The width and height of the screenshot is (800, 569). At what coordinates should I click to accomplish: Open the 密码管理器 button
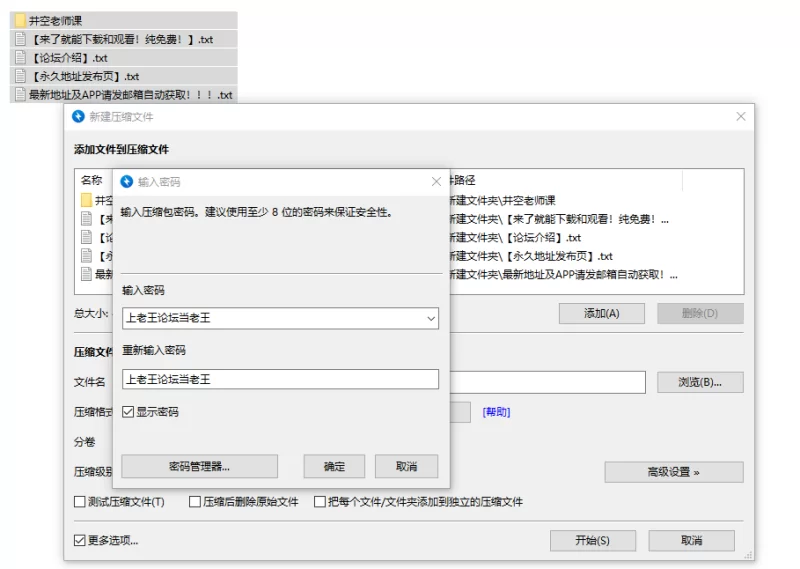pyautogui.click(x=199, y=466)
